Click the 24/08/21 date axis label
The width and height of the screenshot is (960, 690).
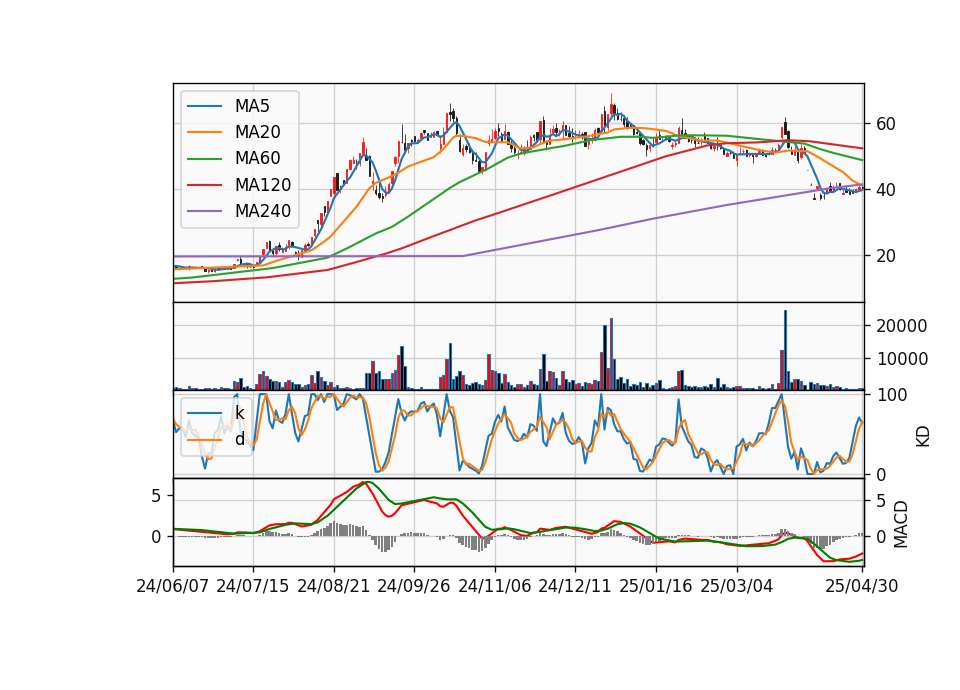(334, 586)
